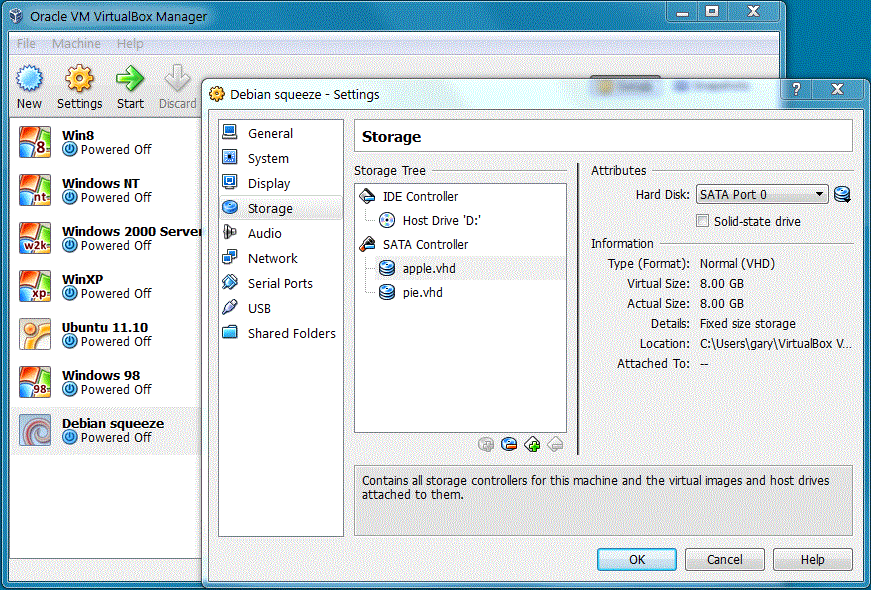The width and height of the screenshot is (871, 590).
Task: Select the Windows NT virtual machine
Action: point(106,190)
